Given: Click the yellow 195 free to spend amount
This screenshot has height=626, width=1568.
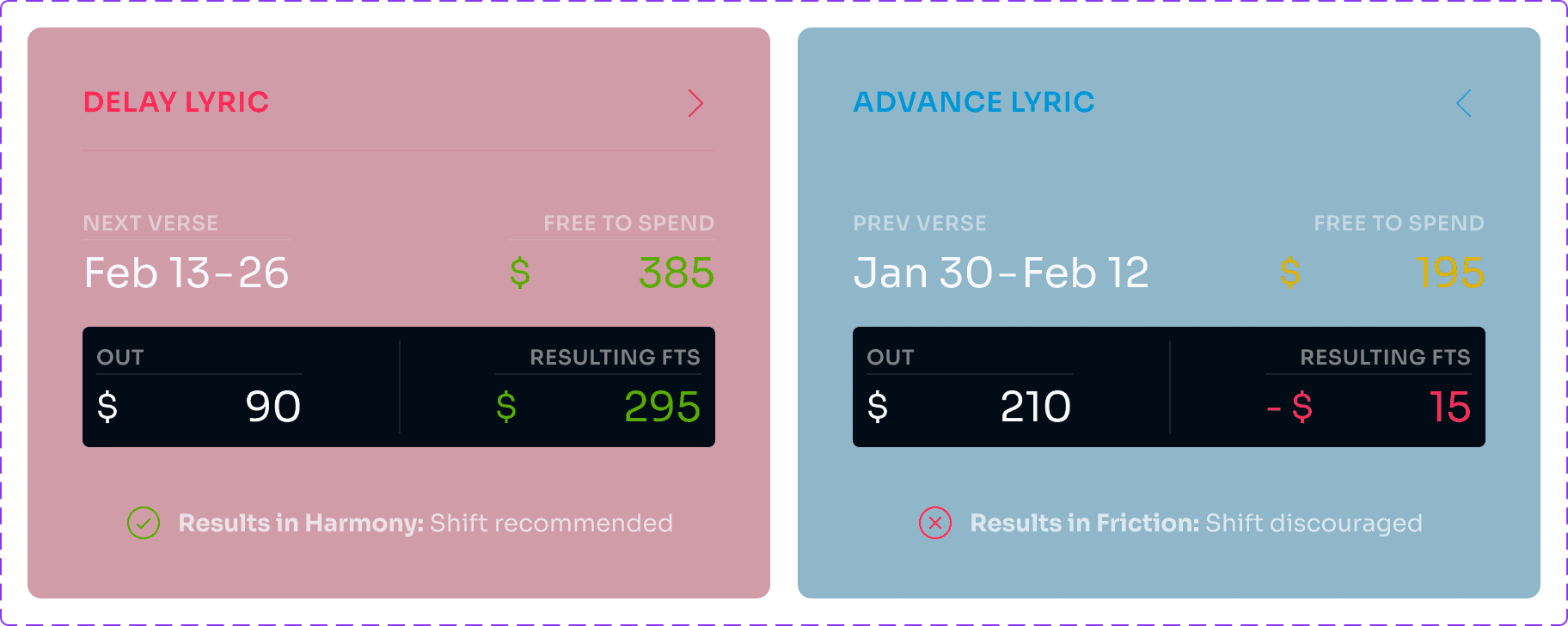Looking at the screenshot, I should [x=1449, y=273].
